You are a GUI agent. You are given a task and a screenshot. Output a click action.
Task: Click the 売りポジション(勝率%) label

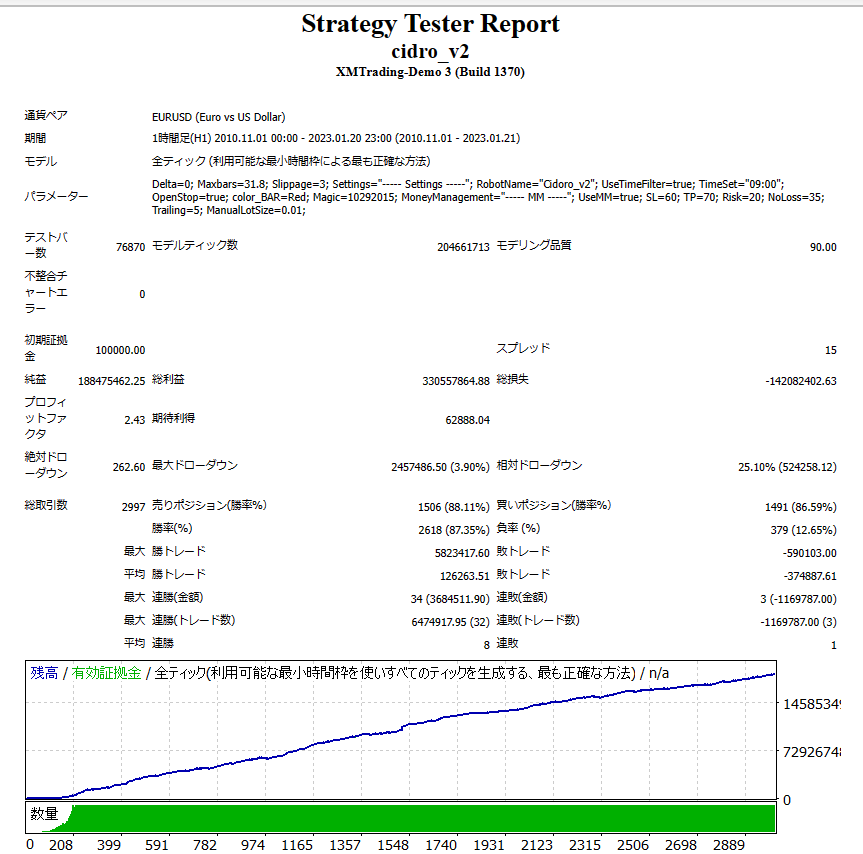209,505
